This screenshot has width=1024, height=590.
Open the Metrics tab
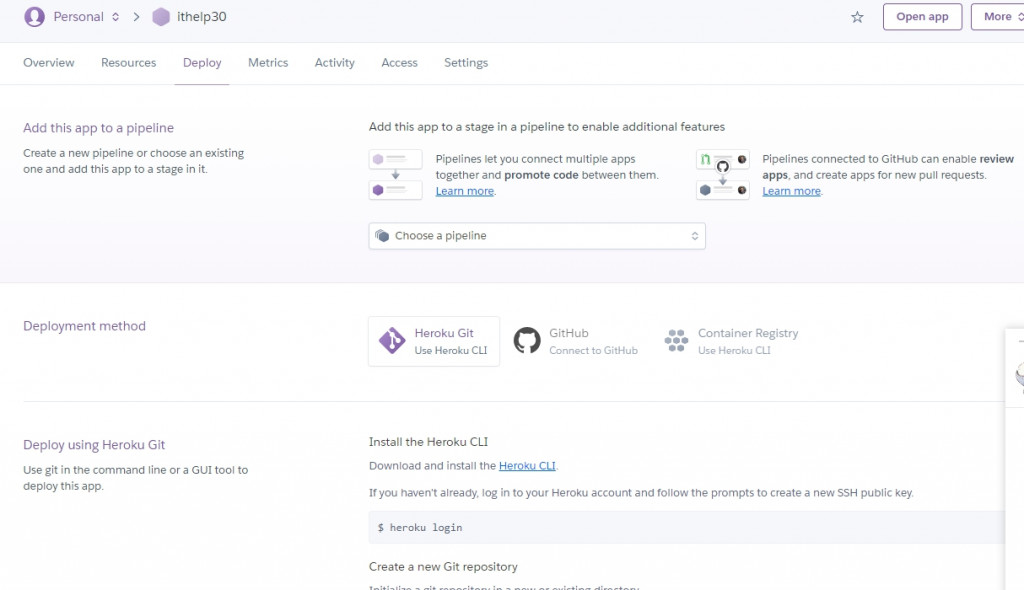pos(268,63)
